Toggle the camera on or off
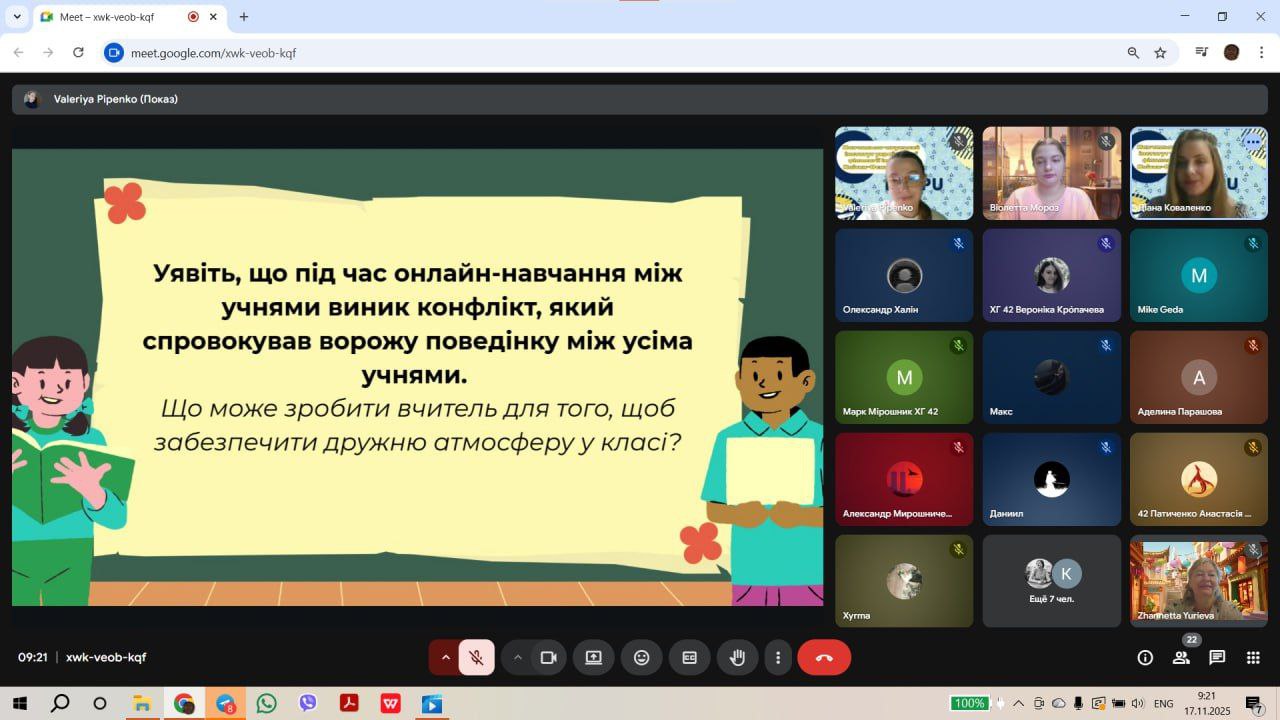 coord(548,657)
